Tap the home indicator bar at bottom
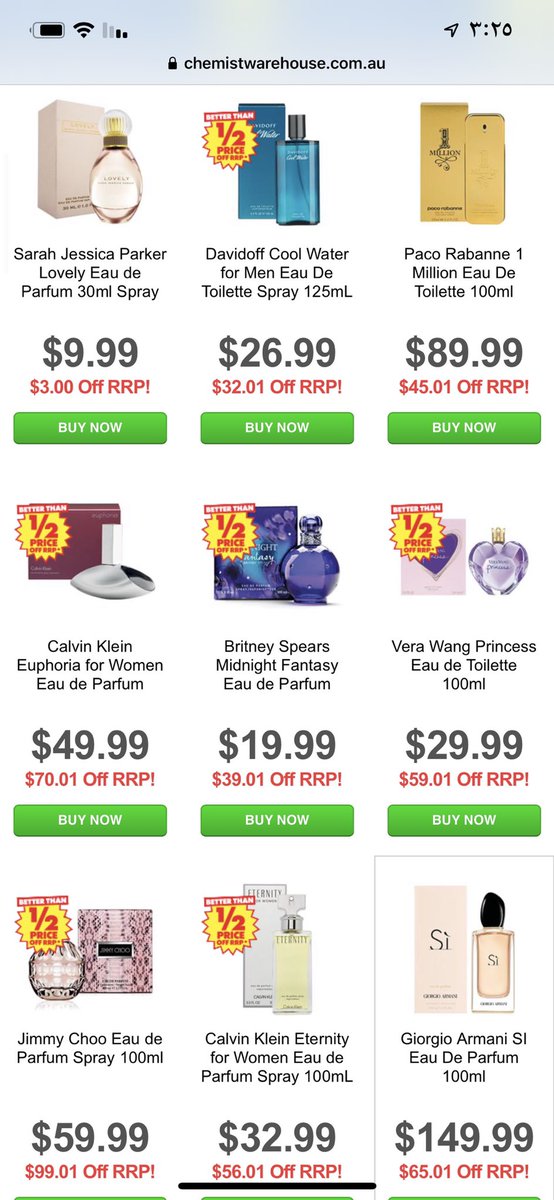The height and width of the screenshot is (1200, 554). click(277, 1186)
